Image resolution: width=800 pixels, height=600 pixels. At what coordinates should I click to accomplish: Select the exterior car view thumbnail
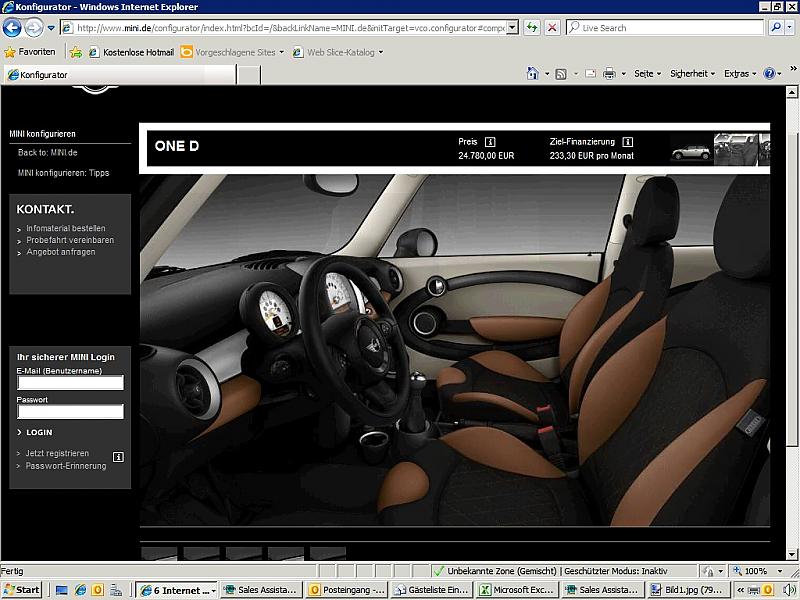tap(690, 151)
